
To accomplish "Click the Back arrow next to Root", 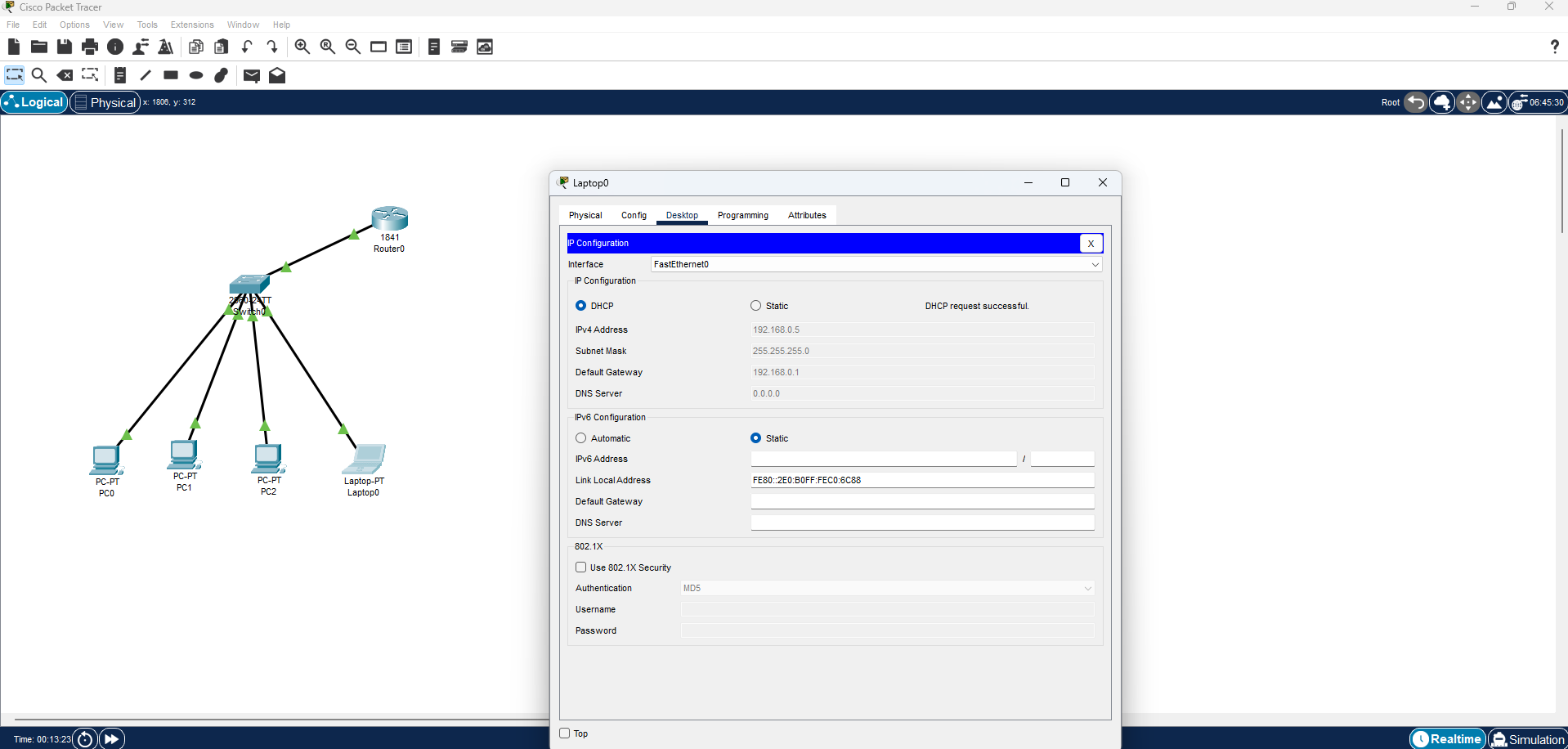I will tap(1416, 102).
